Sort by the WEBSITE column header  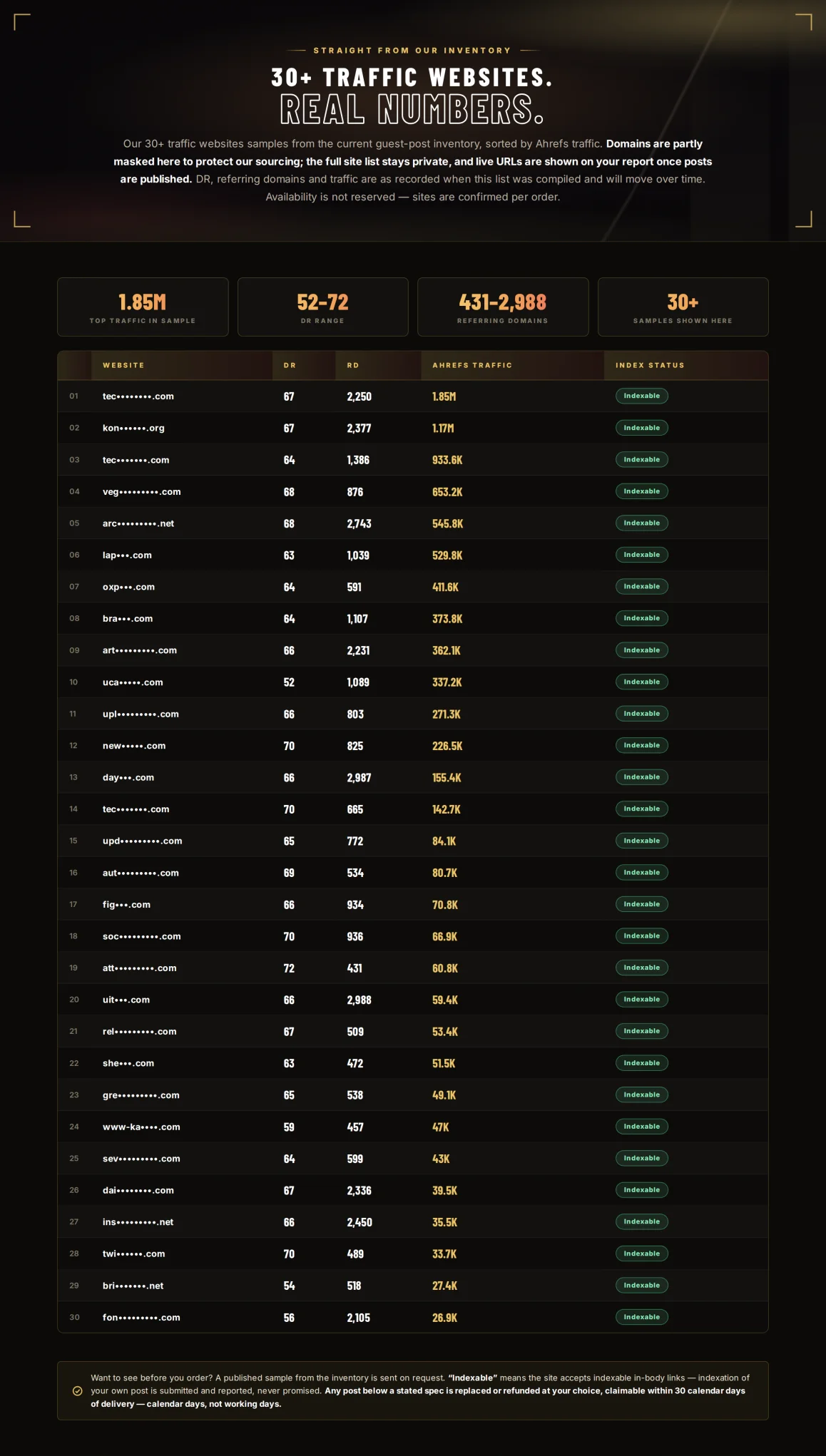click(x=123, y=365)
